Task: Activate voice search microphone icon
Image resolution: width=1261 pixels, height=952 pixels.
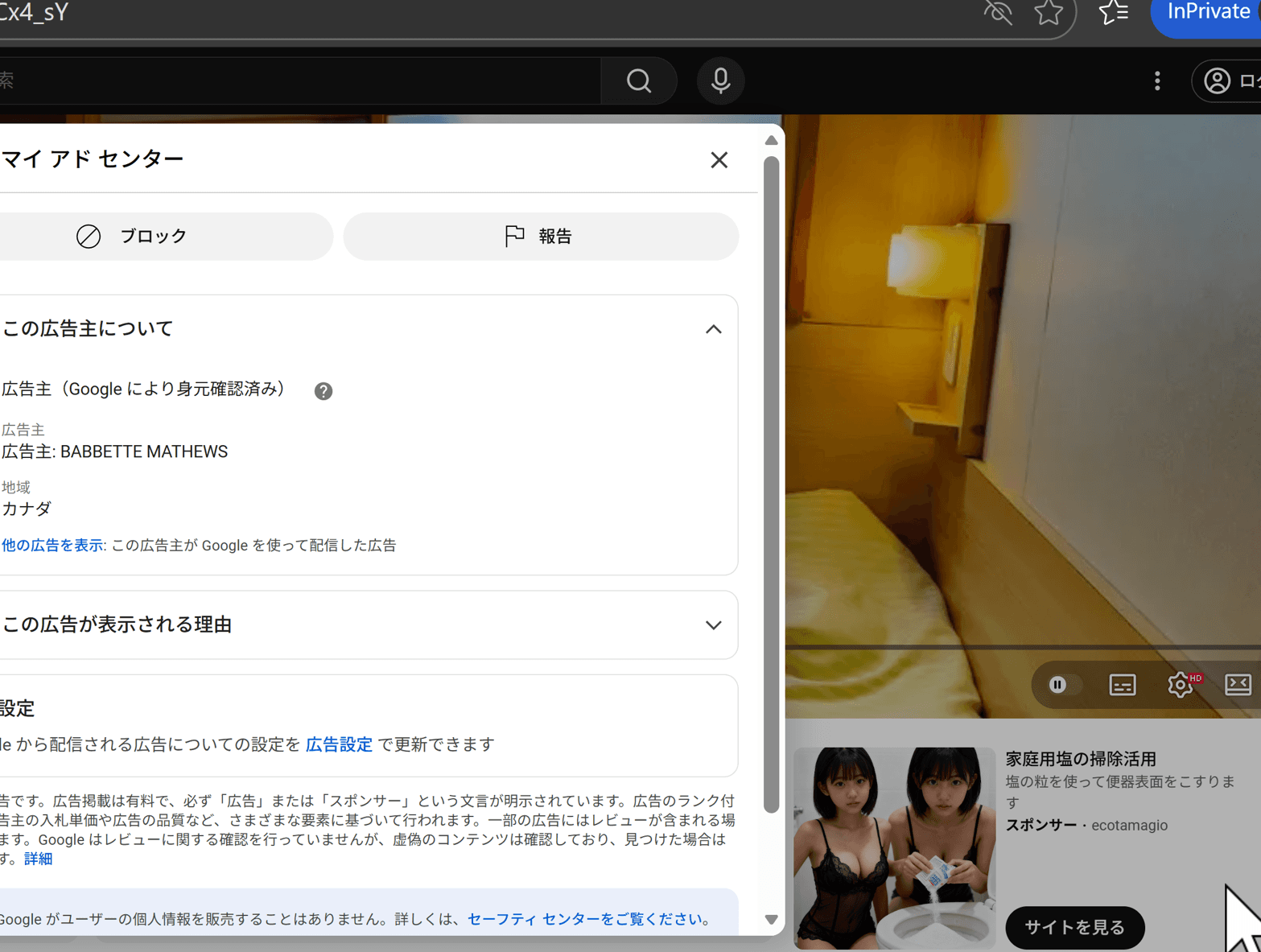Action: (720, 80)
